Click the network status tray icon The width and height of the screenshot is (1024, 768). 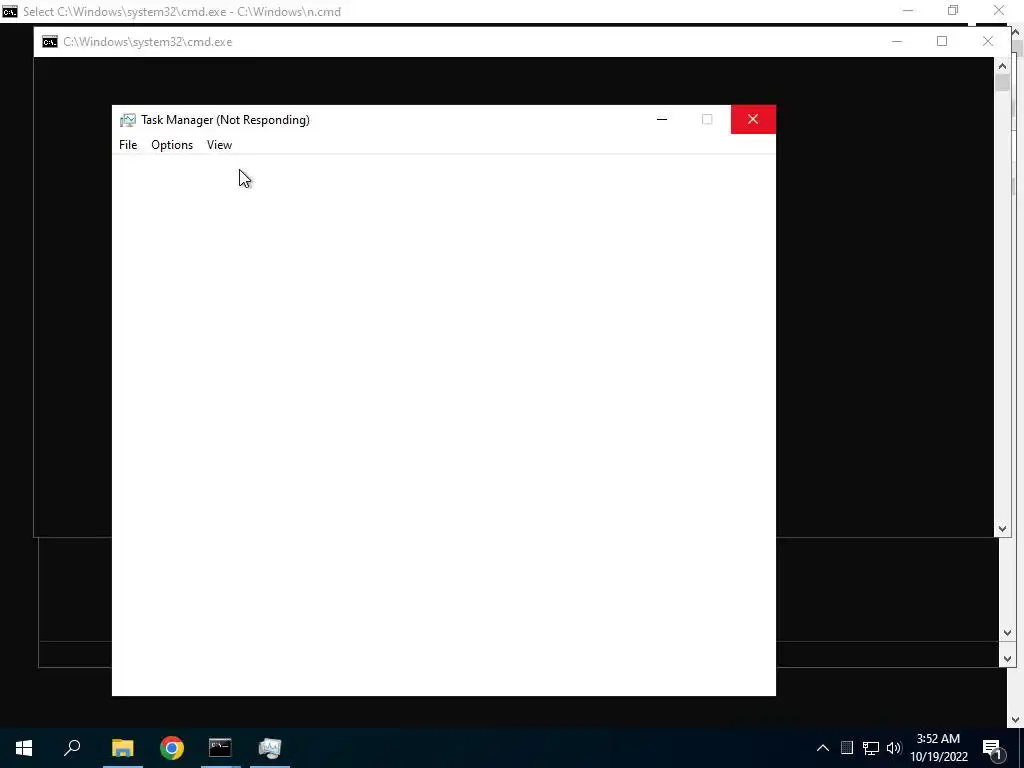pyautogui.click(x=871, y=748)
